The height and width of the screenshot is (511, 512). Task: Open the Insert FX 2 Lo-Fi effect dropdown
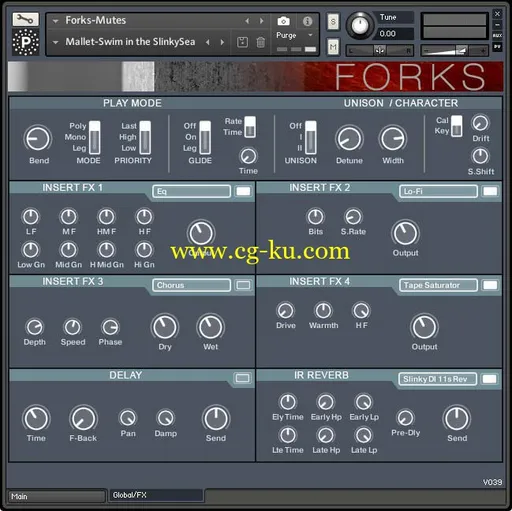[x=438, y=191]
